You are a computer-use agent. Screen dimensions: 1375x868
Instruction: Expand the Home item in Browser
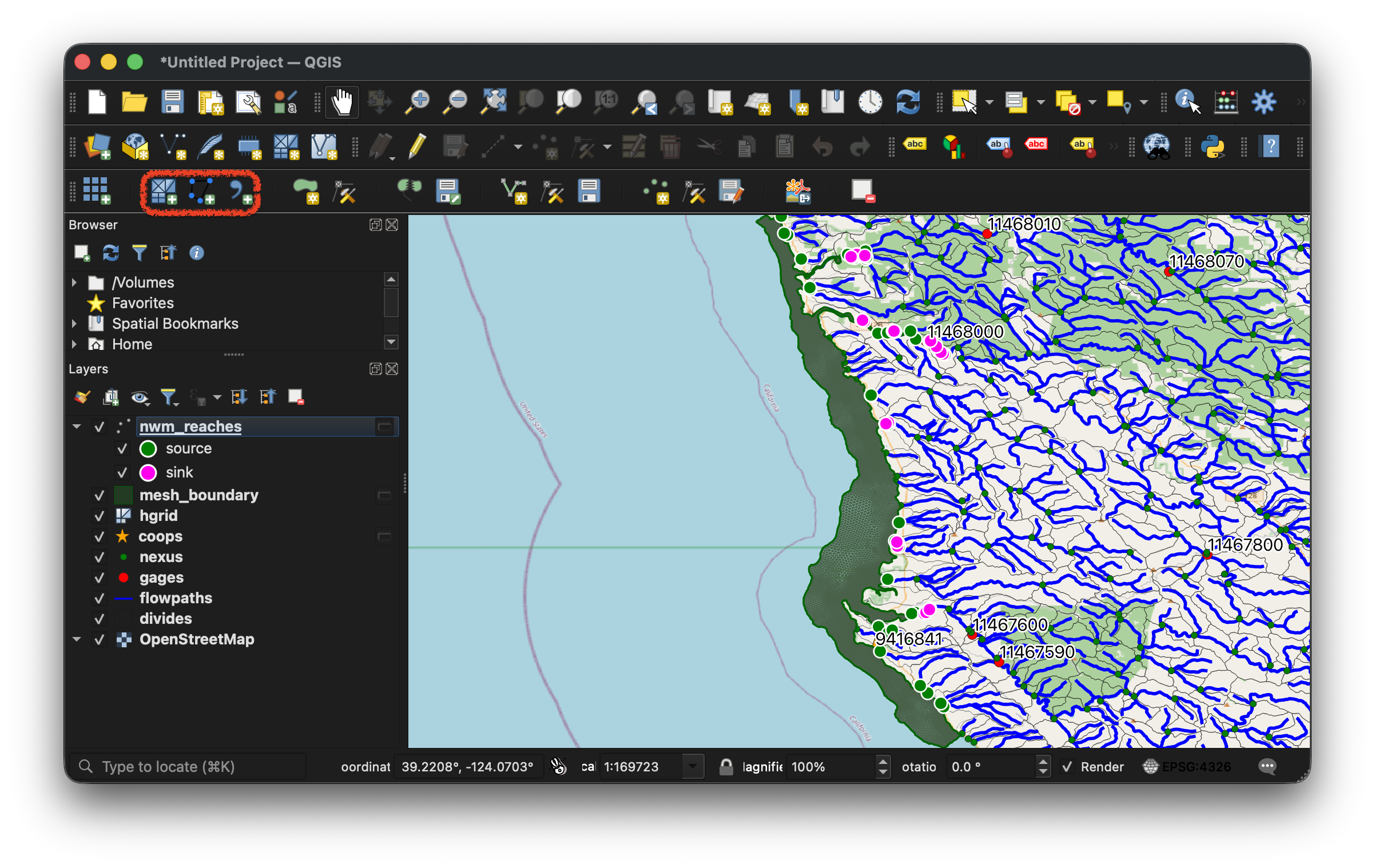74,344
